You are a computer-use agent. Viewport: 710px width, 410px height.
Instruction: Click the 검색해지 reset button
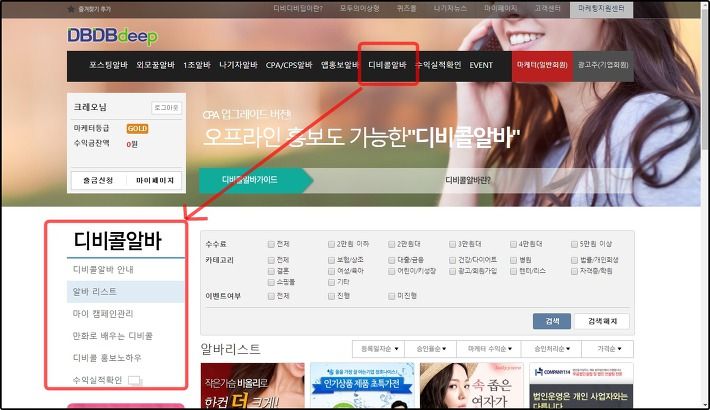click(602, 321)
